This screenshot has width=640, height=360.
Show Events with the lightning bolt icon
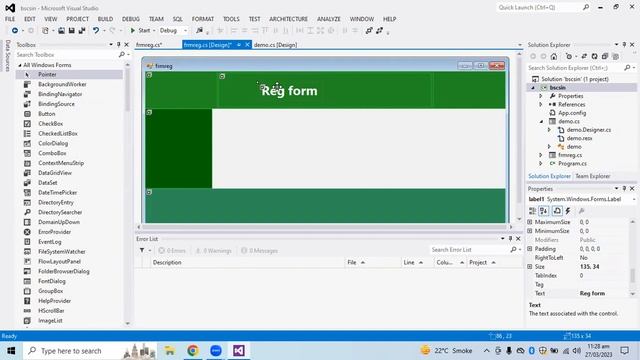[568, 211]
